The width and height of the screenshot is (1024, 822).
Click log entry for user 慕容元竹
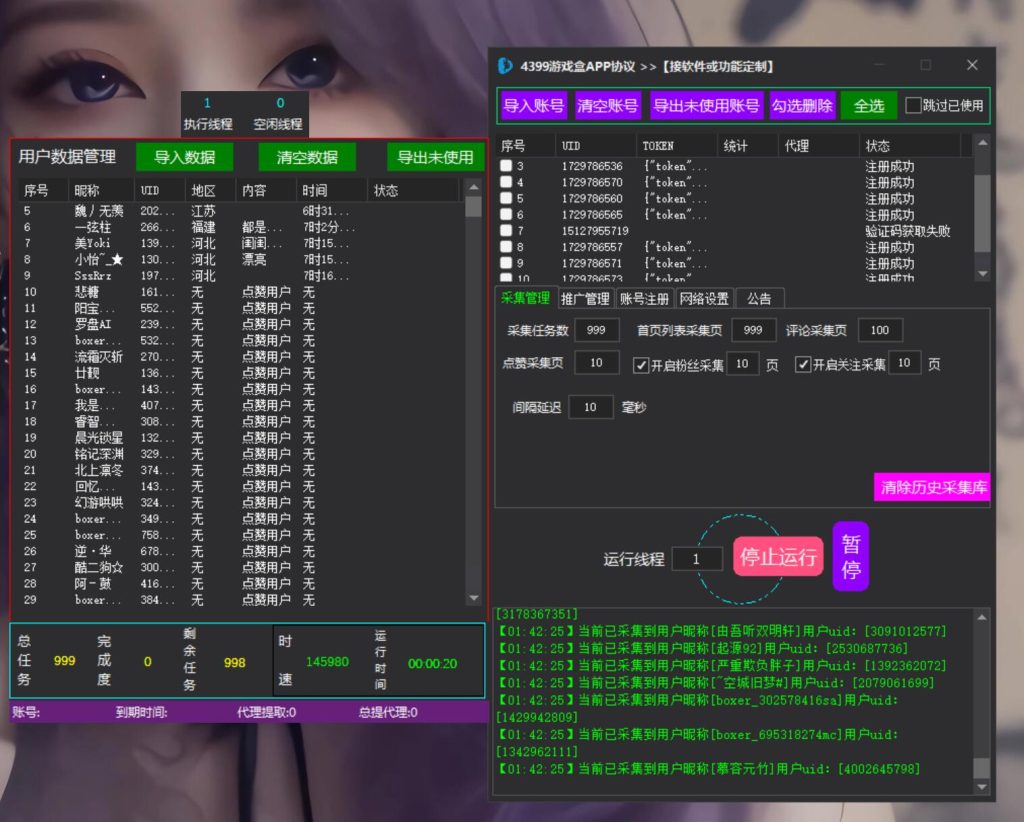(x=709, y=769)
